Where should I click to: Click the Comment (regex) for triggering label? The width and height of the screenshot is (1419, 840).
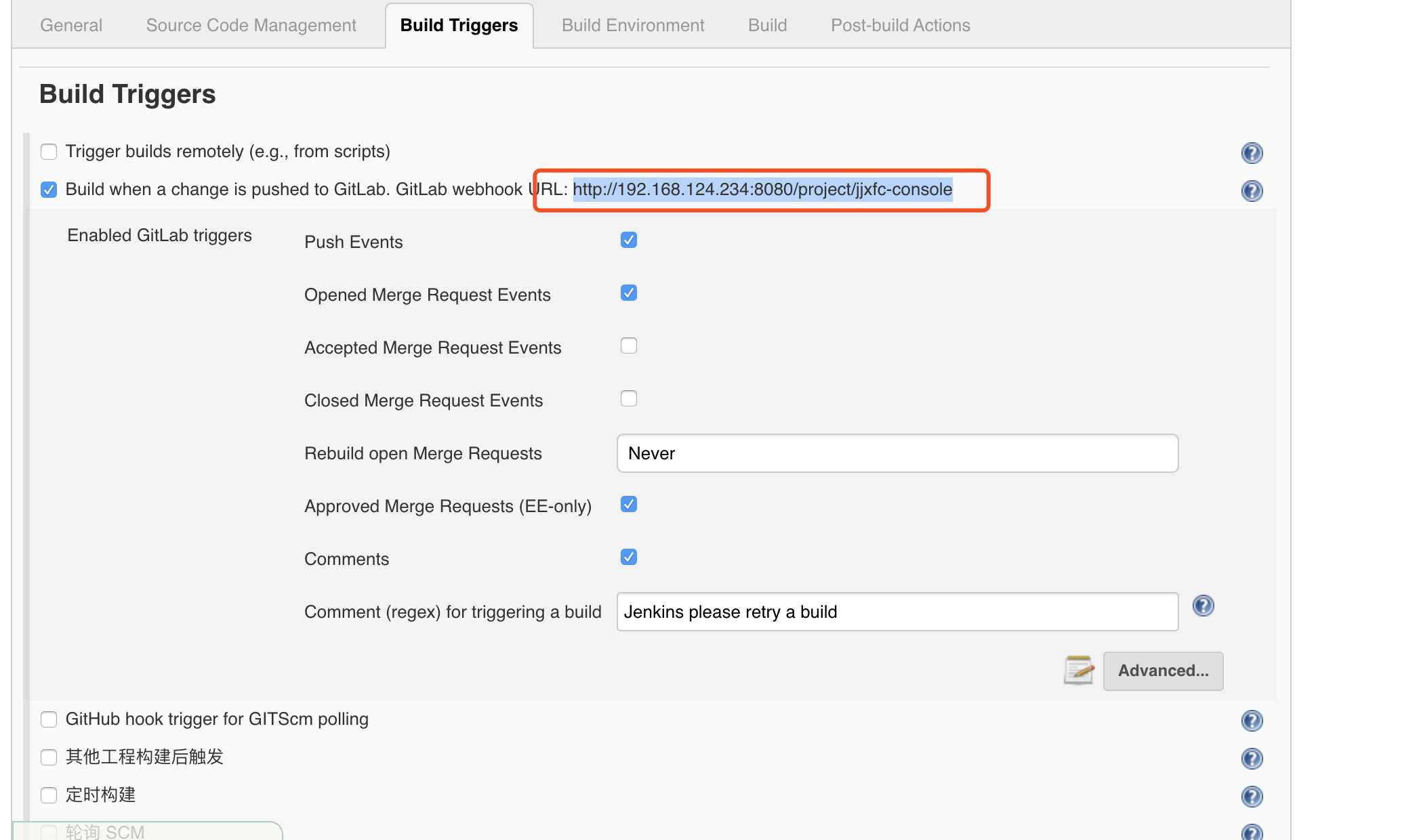point(453,612)
